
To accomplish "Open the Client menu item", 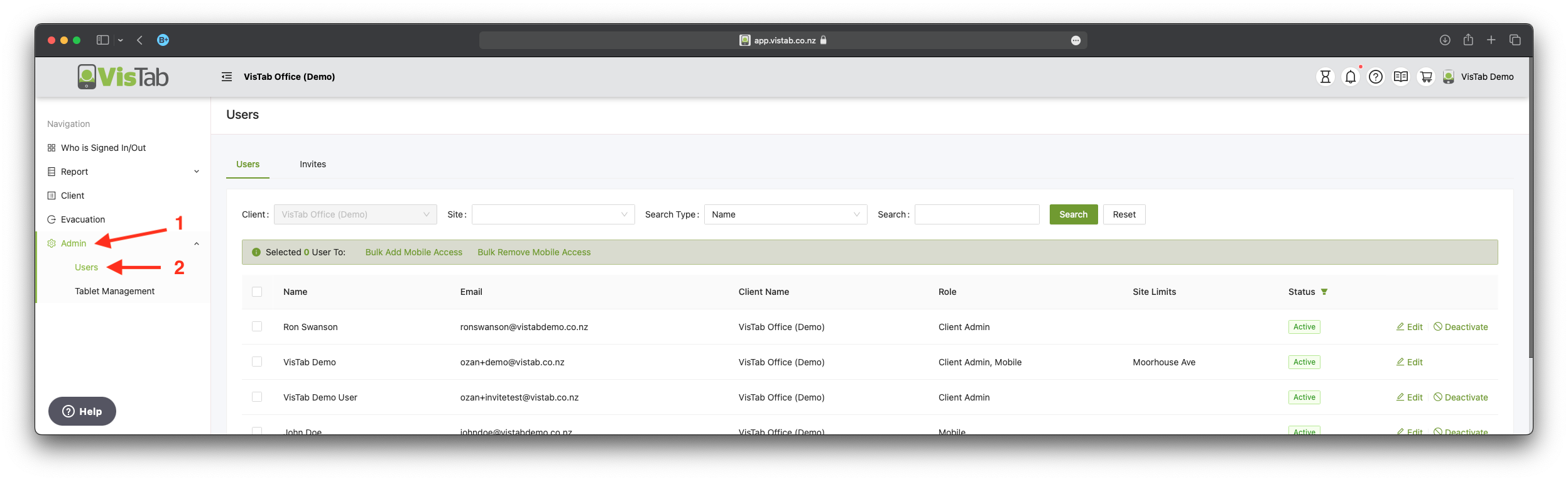I will click(72, 196).
